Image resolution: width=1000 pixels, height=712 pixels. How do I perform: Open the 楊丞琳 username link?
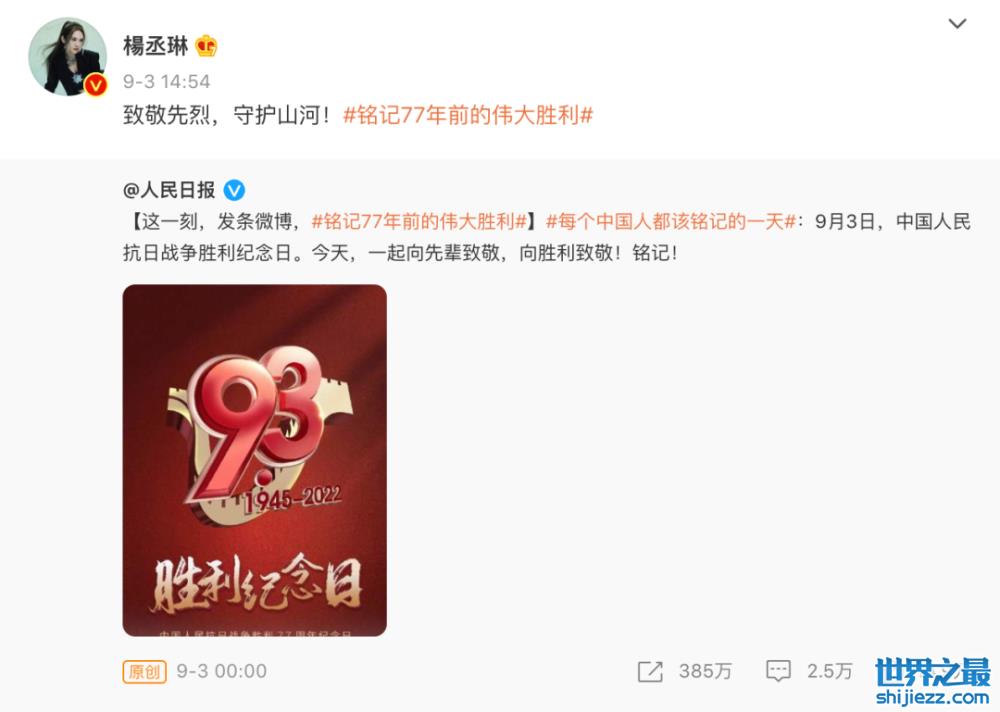[156, 46]
